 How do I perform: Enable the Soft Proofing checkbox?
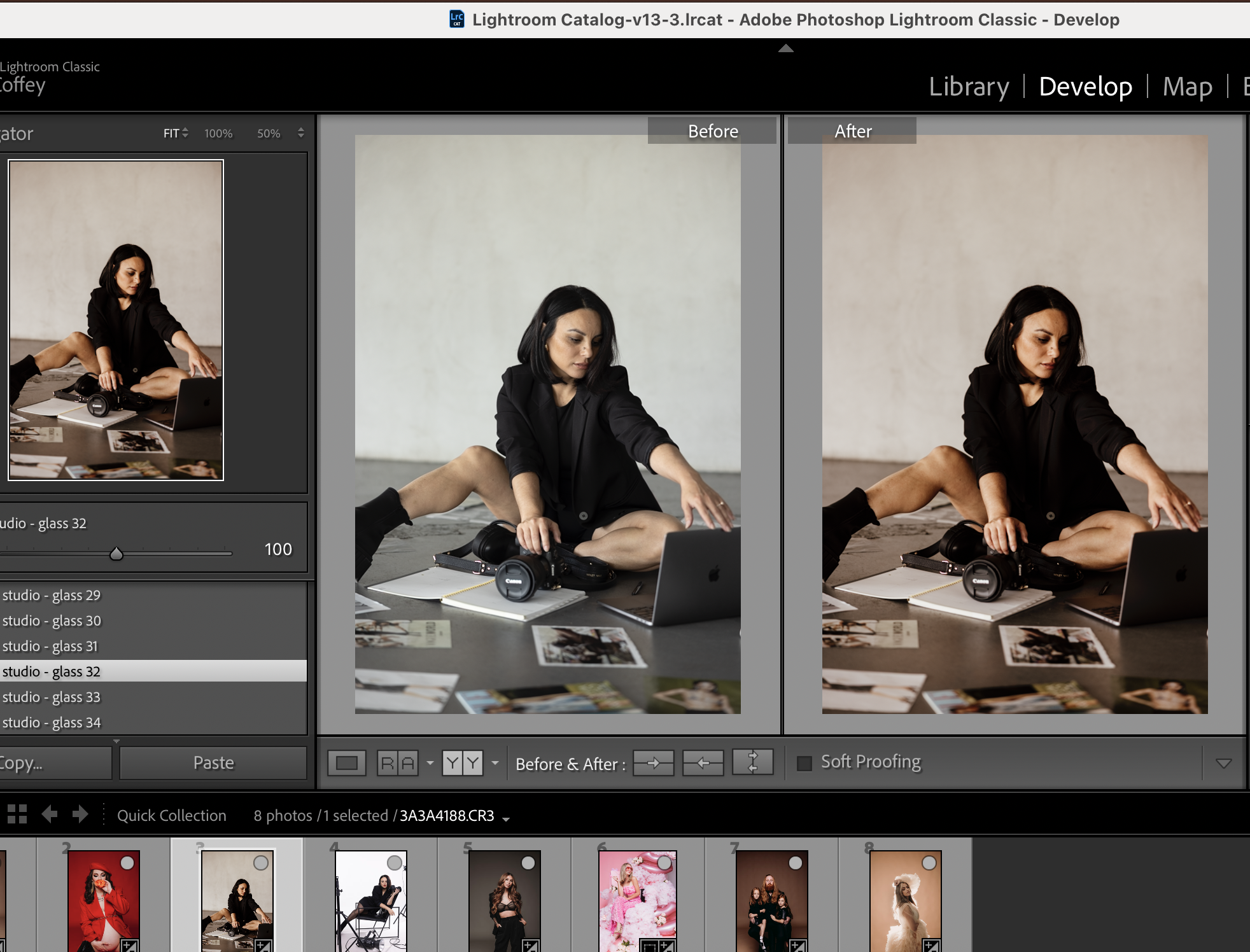click(x=804, y=762)
